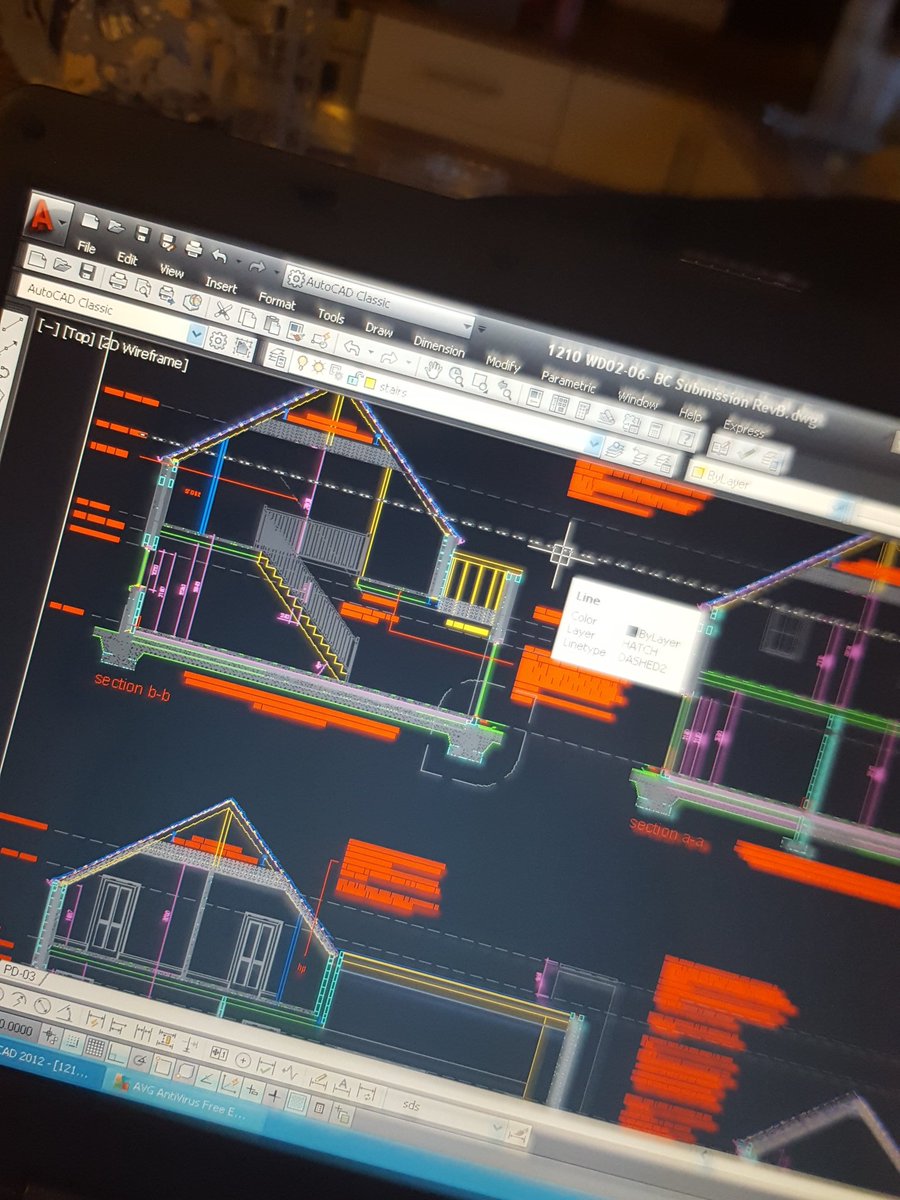Viewport: 900px width, 1200px height.
Task: Toggle Lineweight display in status bar
Action: [x=274, y=1095]
